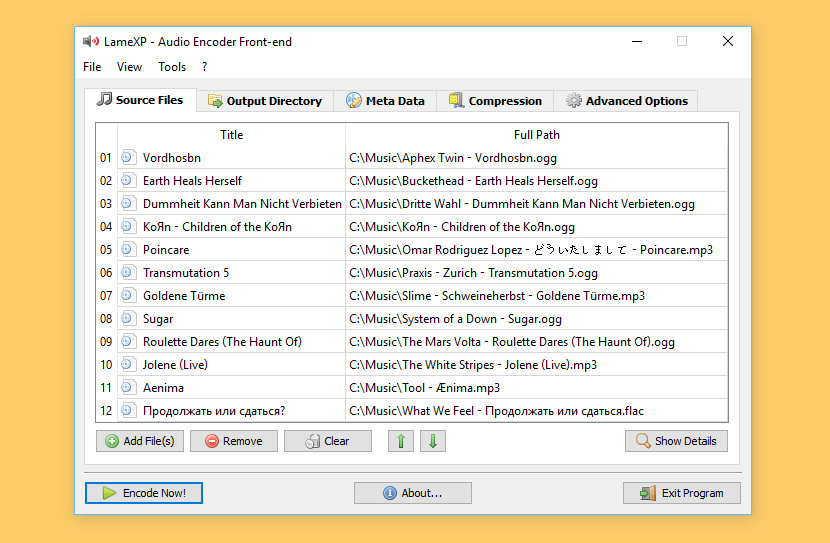This screenshot has height=543, width=830.
Task: Click the audio file icon beside Vordhosbn
Action: (128, 158)
